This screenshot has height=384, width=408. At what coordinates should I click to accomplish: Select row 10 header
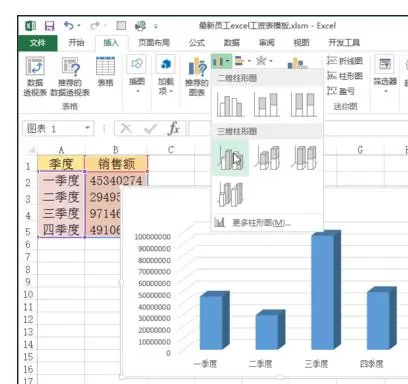(x=28, y=294)
